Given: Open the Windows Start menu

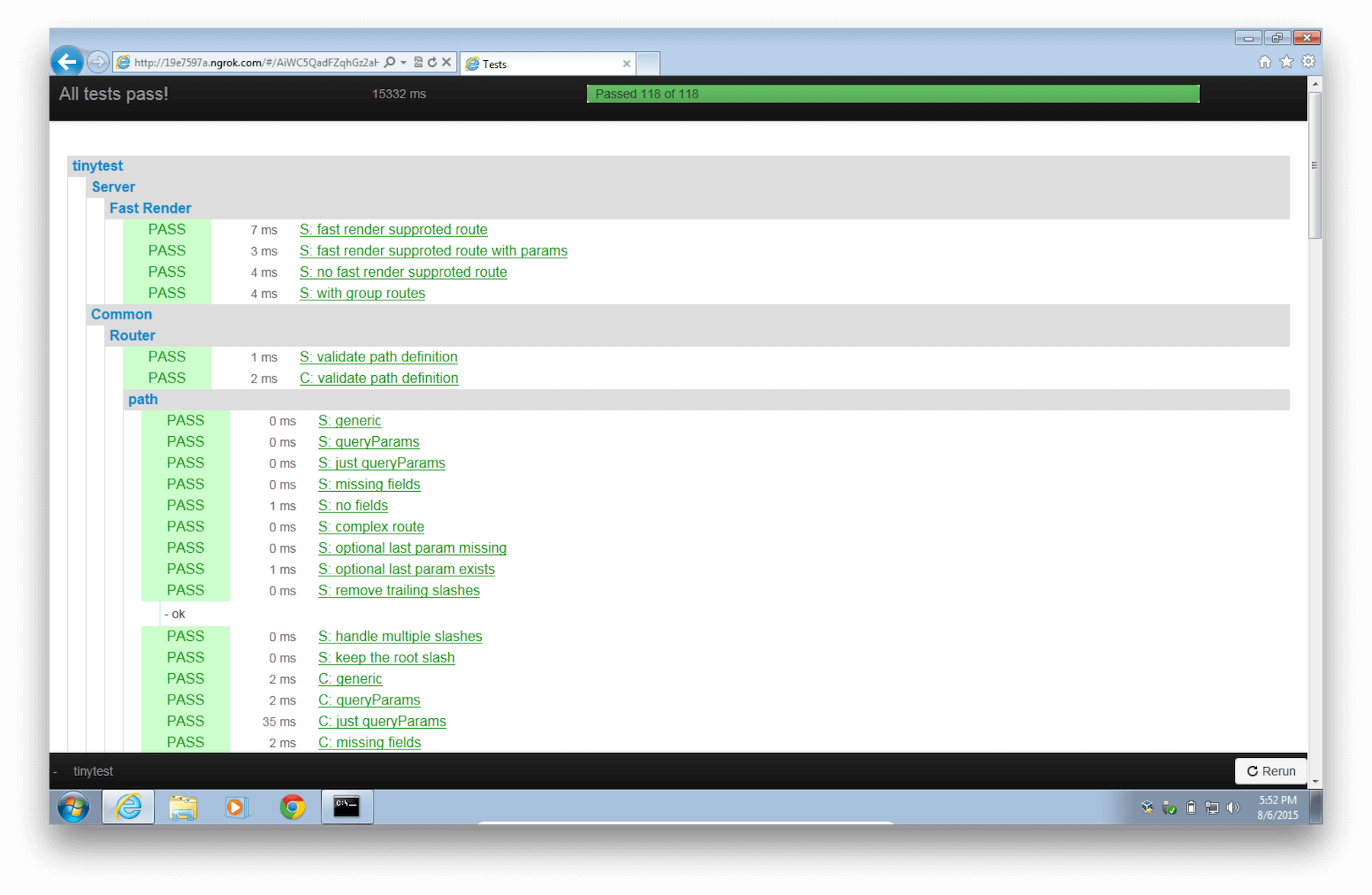Looking at the screenshot, I should pos(72,807).
